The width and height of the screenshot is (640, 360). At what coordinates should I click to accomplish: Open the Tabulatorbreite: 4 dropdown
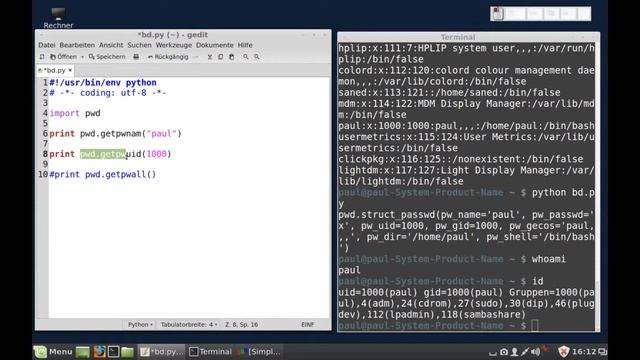(189, 324)
